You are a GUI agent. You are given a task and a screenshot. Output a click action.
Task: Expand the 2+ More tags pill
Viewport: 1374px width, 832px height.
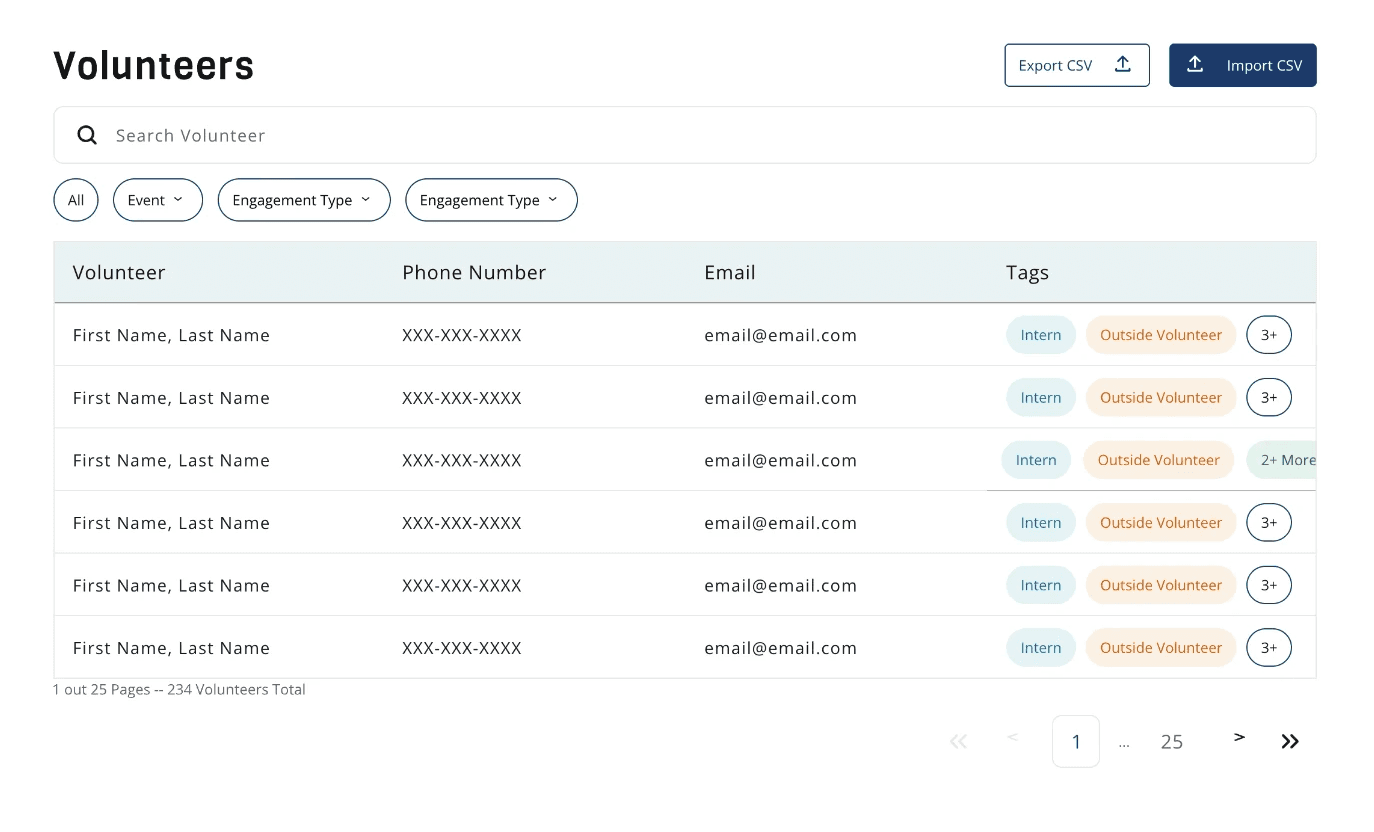click(x=1282, y=460)
